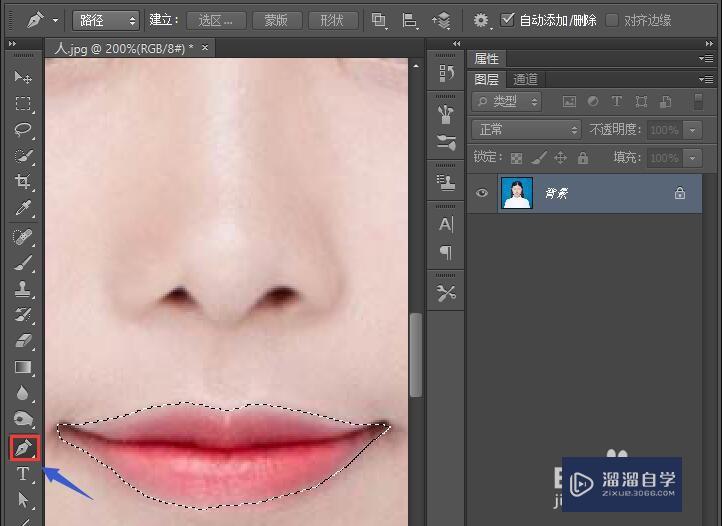Open the History panel icon
This screenshot has width=722, height=526.
[446, 73]
